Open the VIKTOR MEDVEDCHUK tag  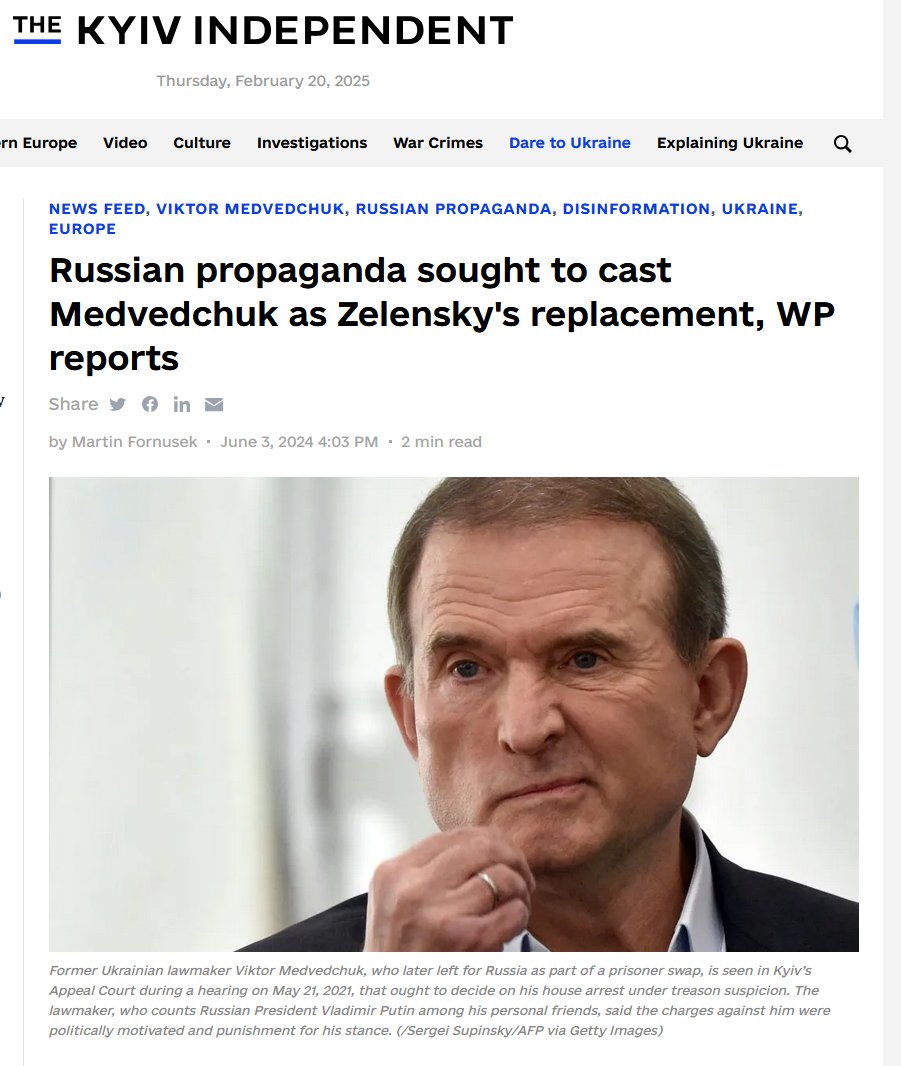(250, 209)
